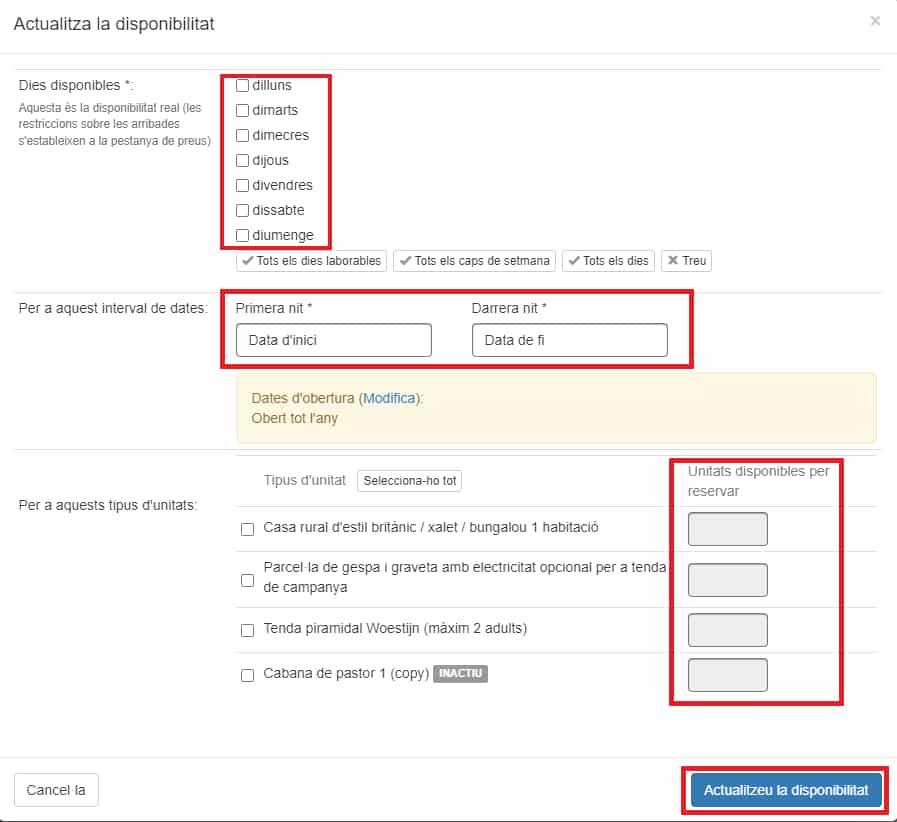Click Tots els dies laborables button
Image resolution: width=897 pixels, height=822 pixels.
[311, 261]
